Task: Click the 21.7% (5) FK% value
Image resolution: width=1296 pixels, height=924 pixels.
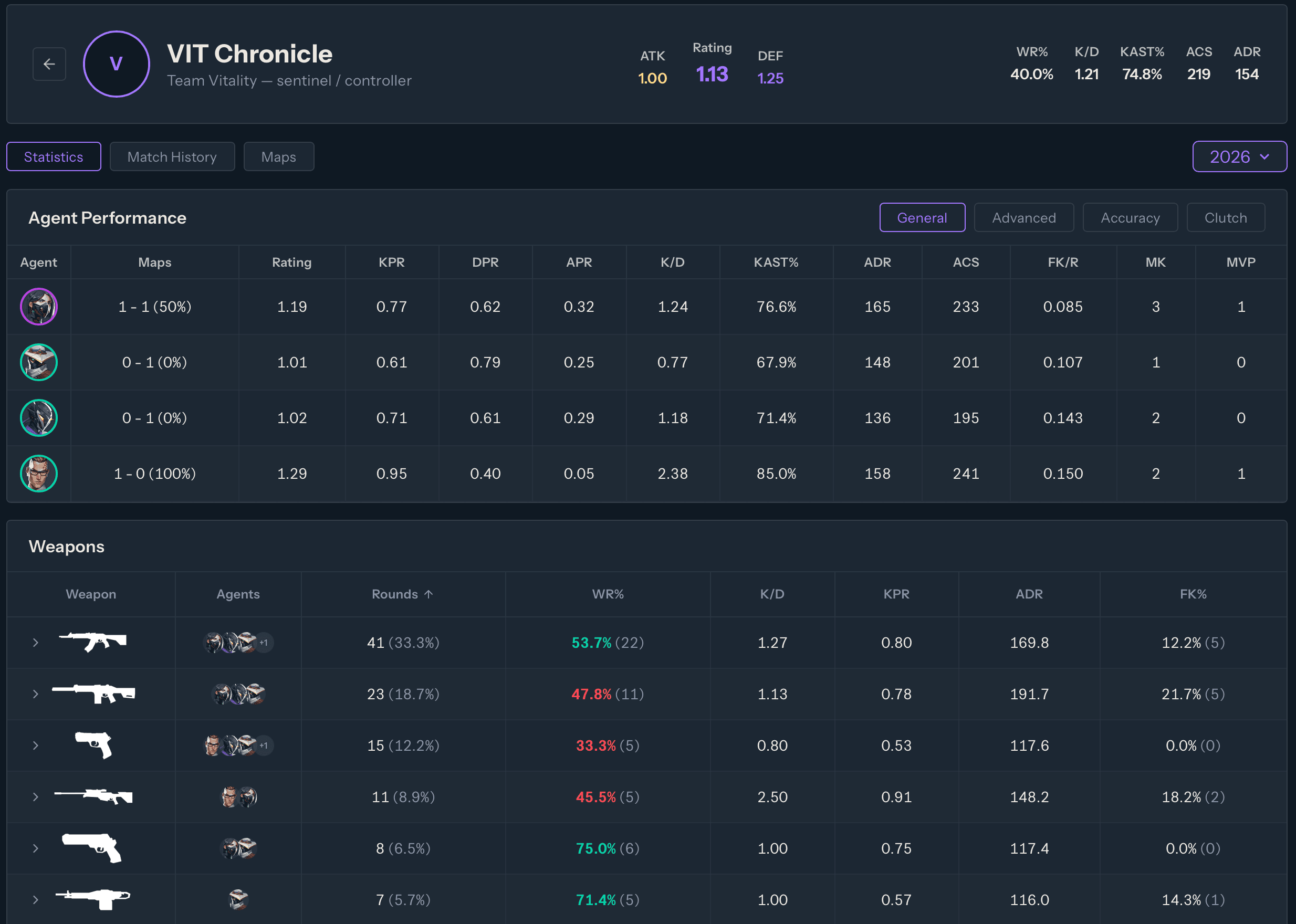Action: pos(1193,694)
